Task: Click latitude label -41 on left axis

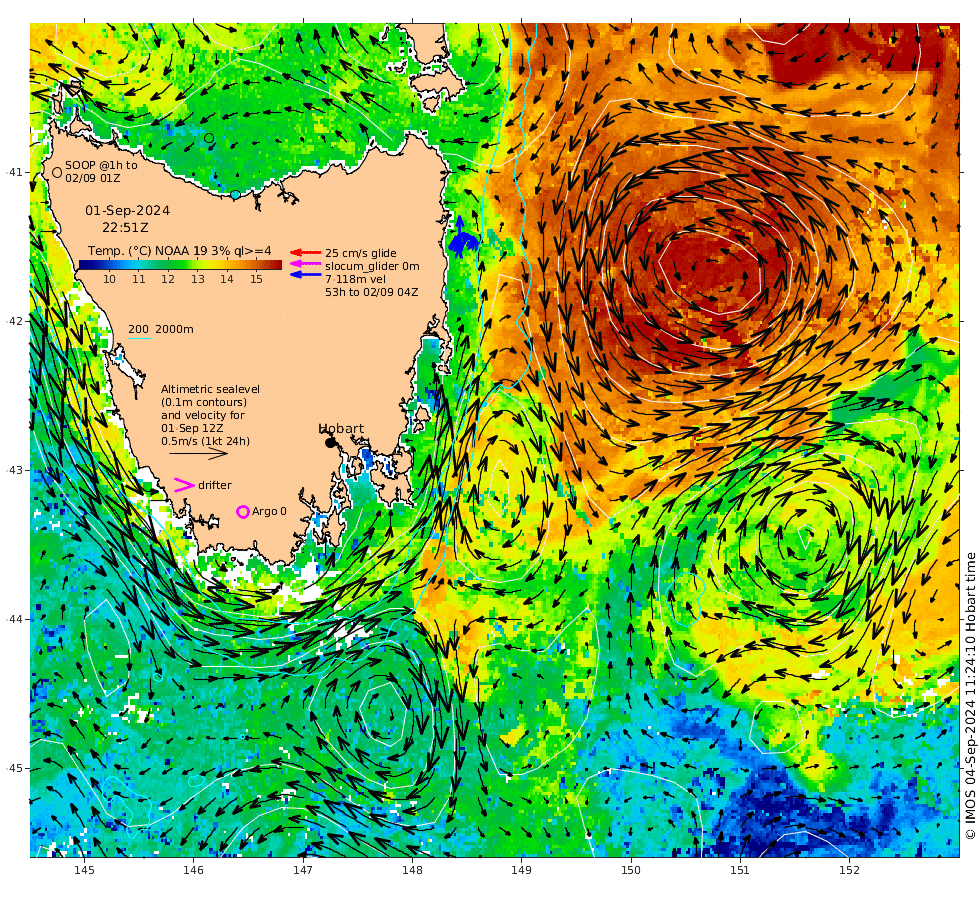Action: [x=14, y=172]
